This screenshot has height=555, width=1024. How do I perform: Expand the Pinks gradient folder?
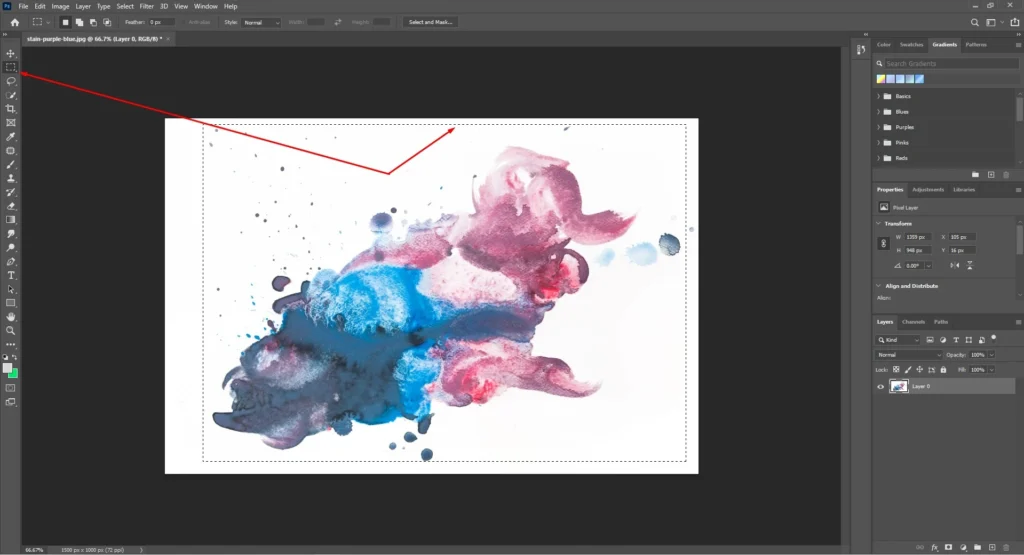pyautogui.click(x=878, y=142)
